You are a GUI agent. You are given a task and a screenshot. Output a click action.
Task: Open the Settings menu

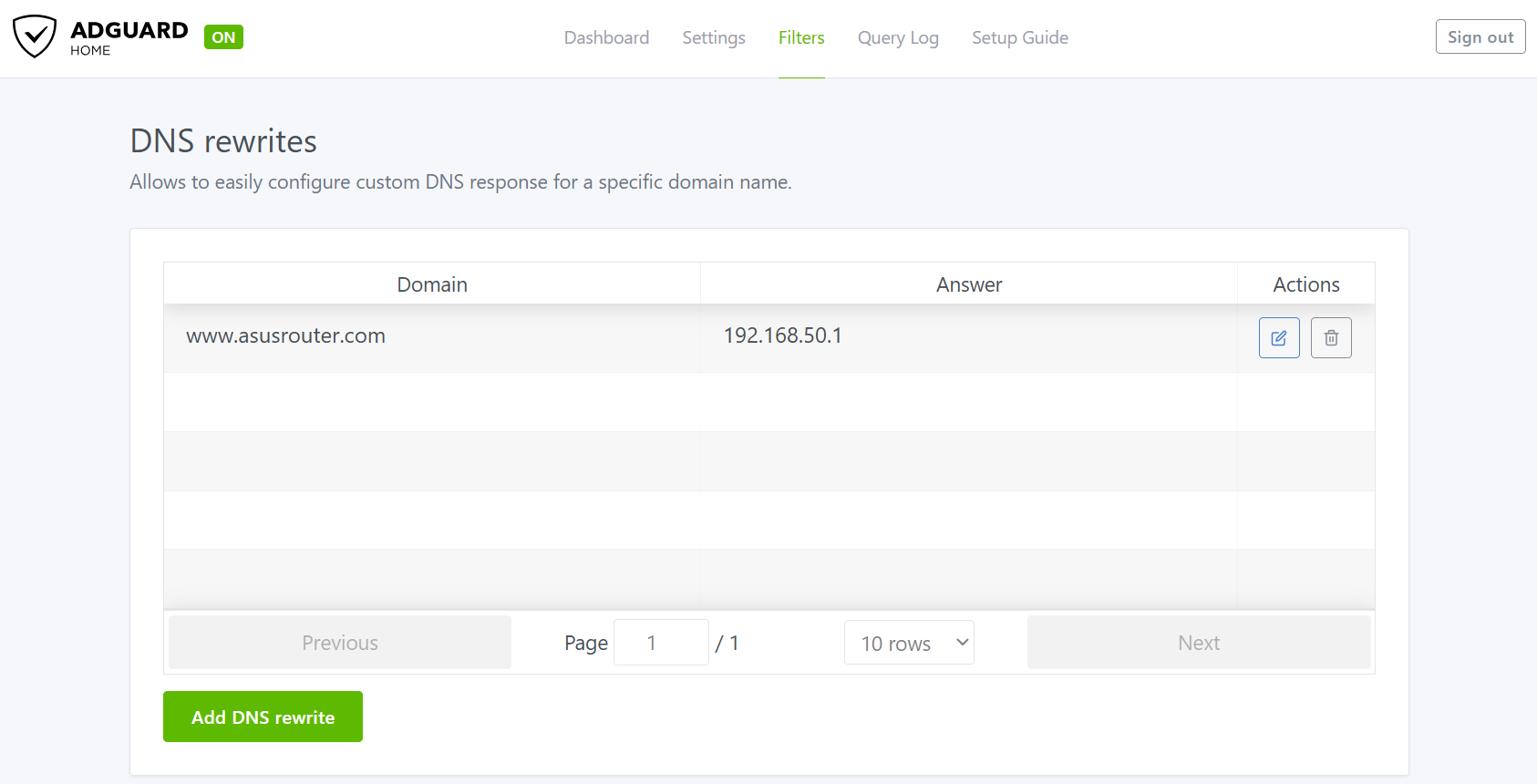pyautogui.click(x=713, y=37)
